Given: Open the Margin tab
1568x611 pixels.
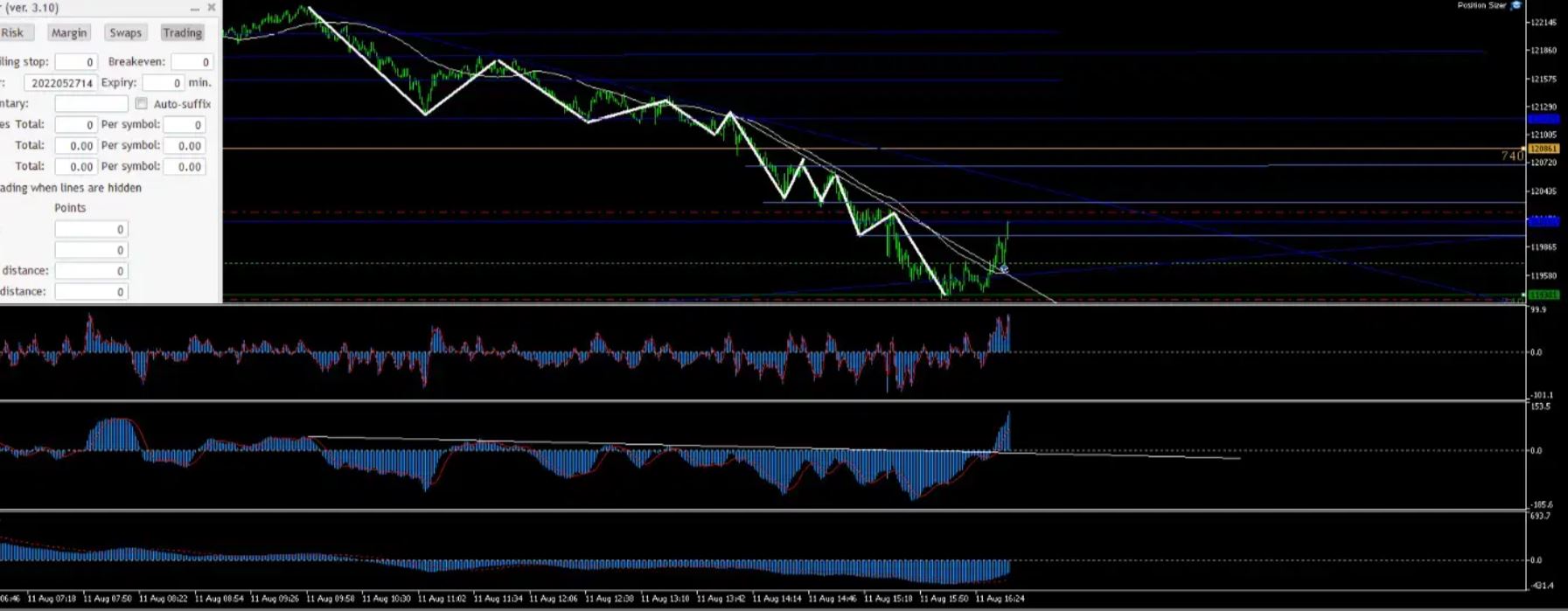Looking at the screenshot, I should pos(69,32).
